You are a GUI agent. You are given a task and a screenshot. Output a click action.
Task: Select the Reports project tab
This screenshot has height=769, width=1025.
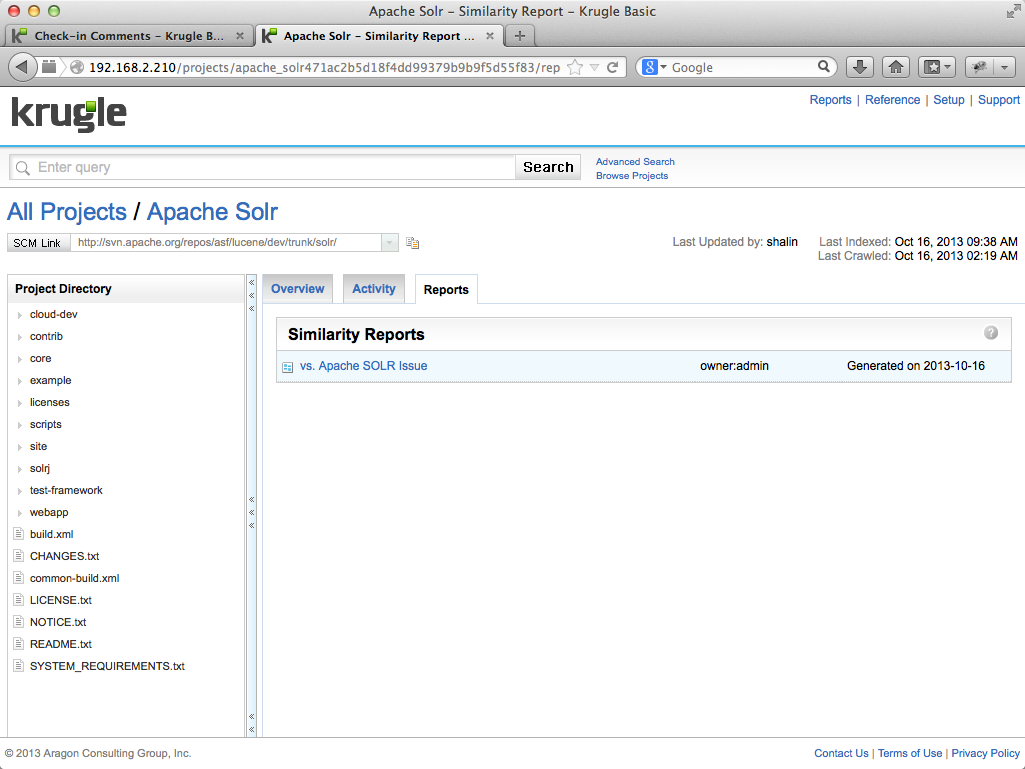click(x=446, y=290)
